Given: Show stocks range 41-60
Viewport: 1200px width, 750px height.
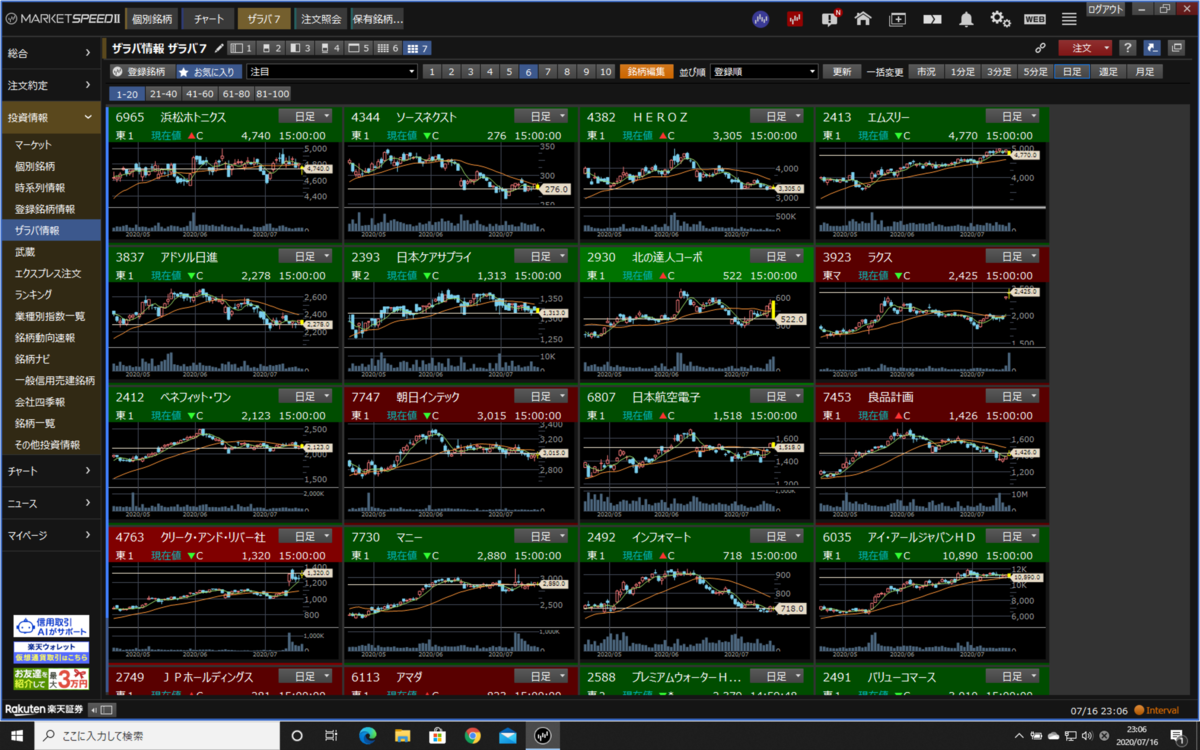Looking at the screenshot, I should point(200,94).
